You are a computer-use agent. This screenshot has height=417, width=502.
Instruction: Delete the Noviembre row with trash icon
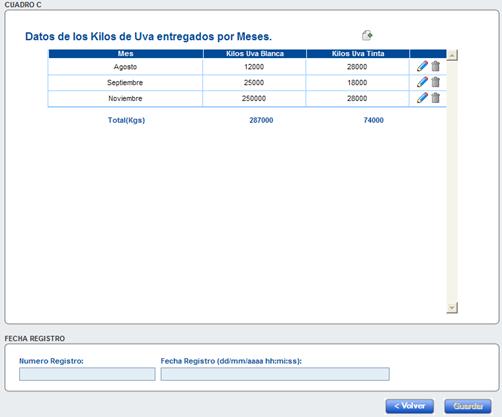[436, 98]
